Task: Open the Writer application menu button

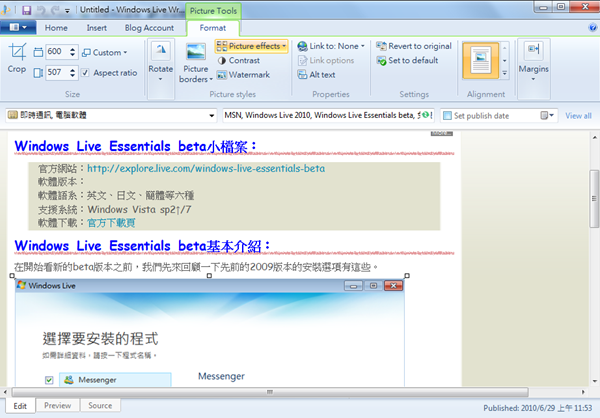Action: pos(18,28)
